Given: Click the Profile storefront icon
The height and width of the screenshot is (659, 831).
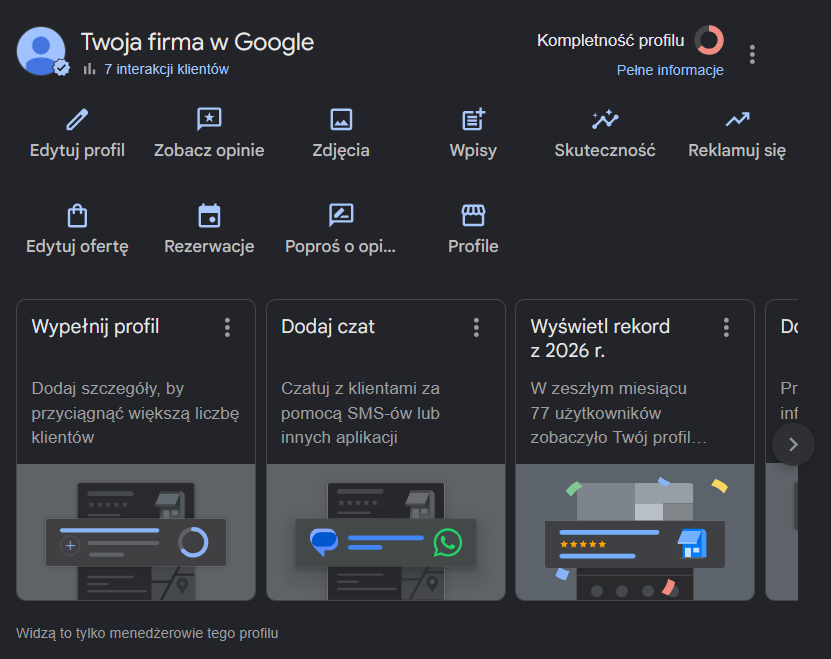Looking at the screenshot, I should pyautogui.click(x=473, y=215).
